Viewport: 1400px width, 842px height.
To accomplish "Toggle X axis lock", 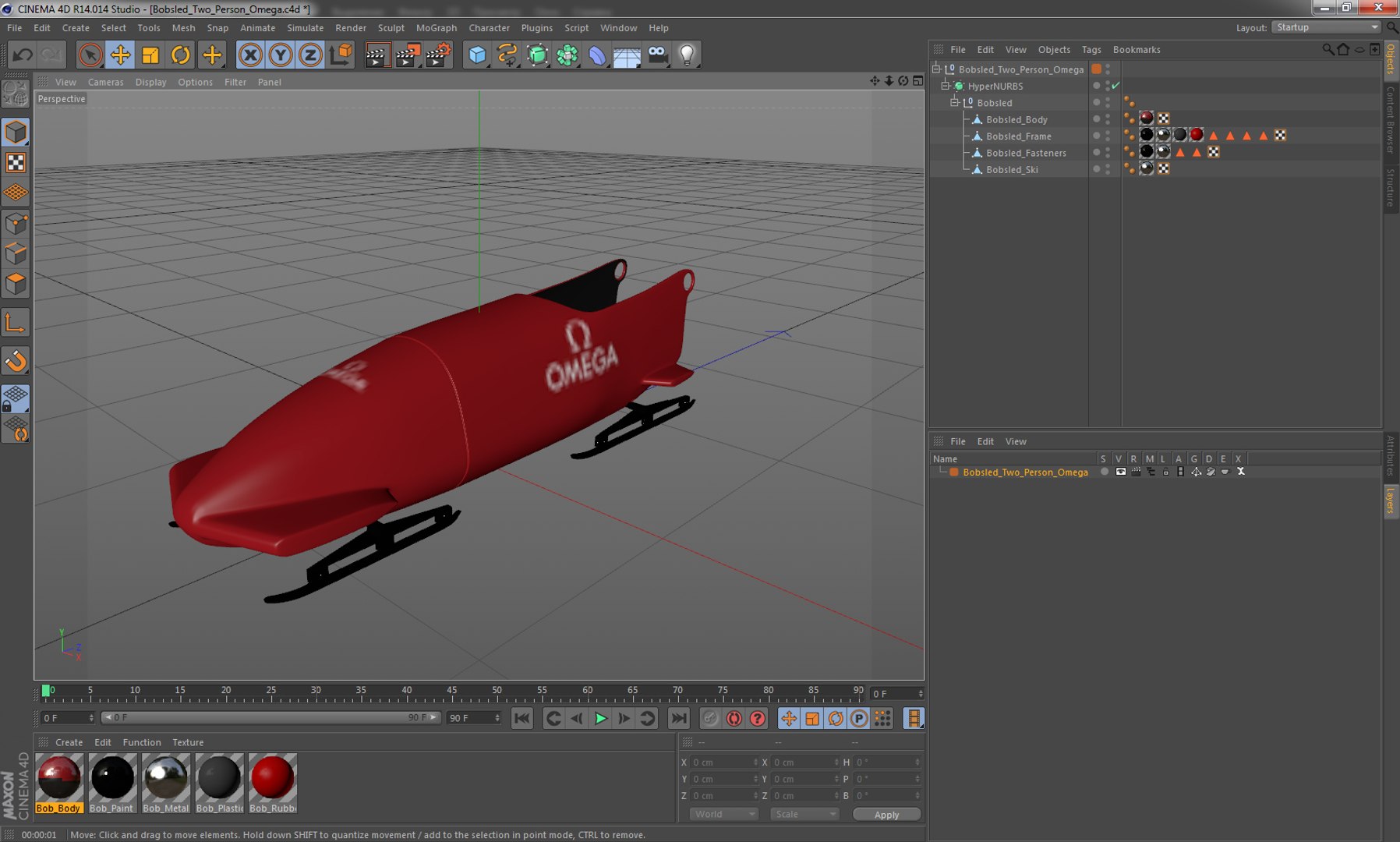I will pos(250,55).
